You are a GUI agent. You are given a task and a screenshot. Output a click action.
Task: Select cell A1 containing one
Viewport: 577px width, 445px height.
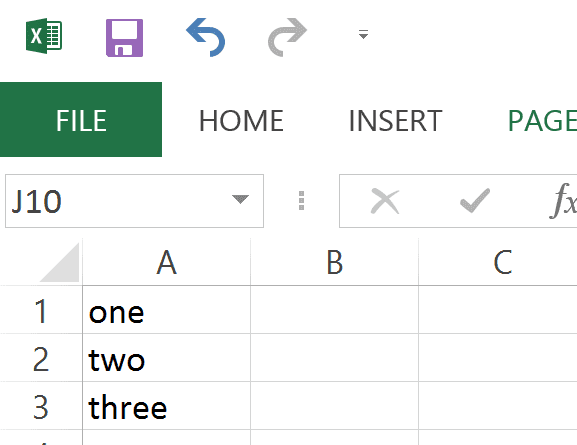coord(166,310)
